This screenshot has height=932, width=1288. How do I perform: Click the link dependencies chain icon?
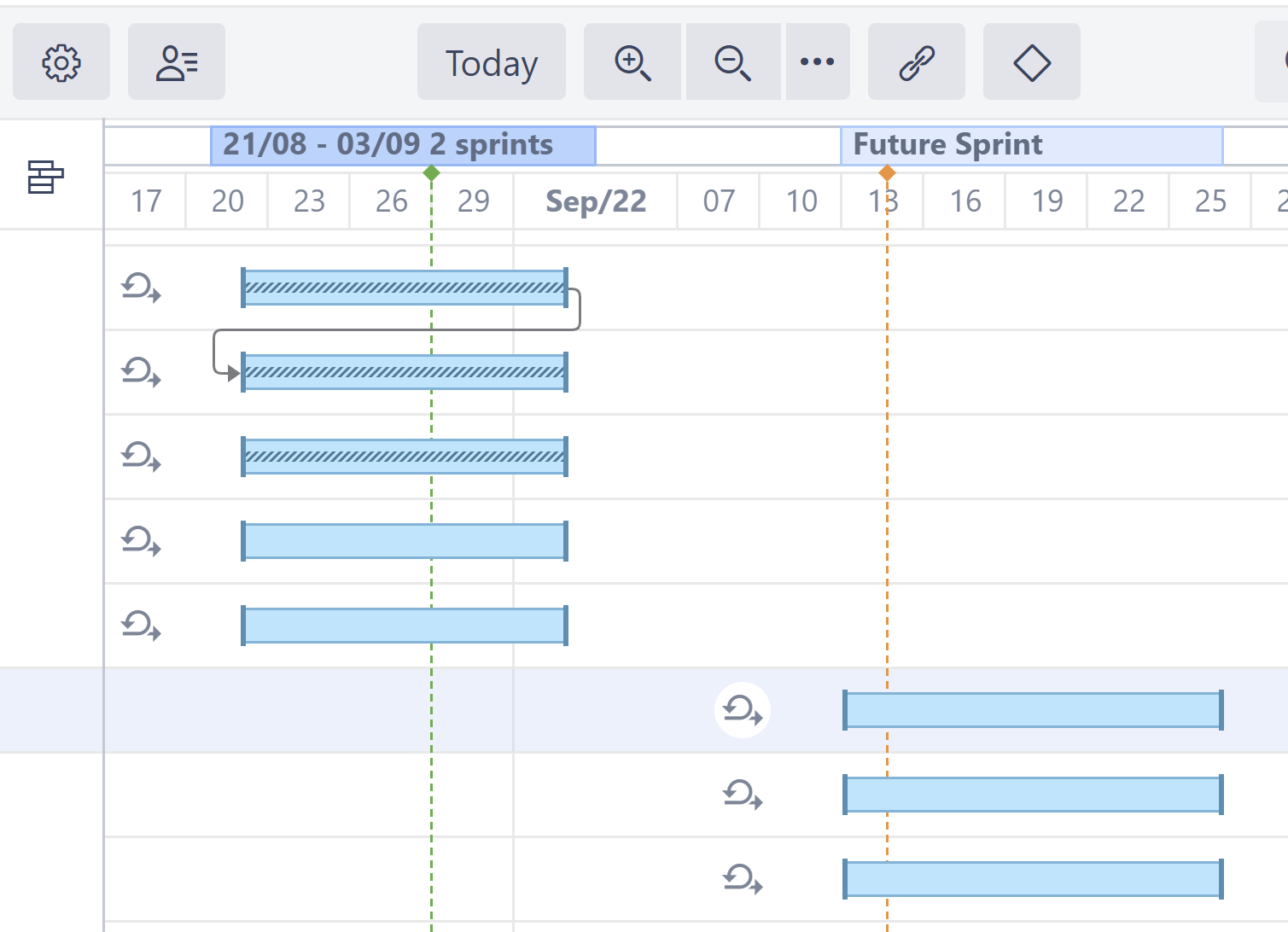tap(916, 62)
